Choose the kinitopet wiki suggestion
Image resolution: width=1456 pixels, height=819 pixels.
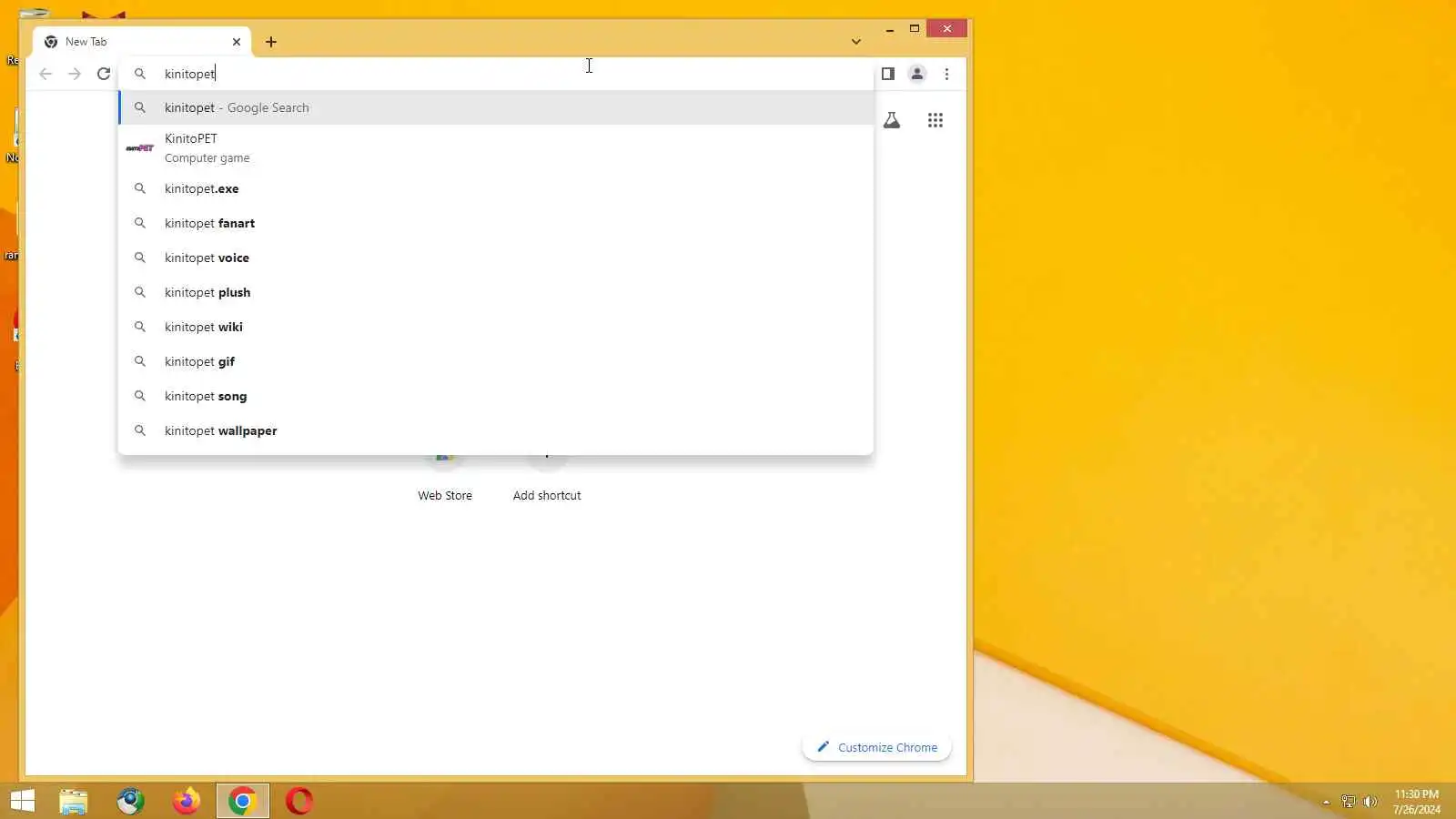pos(496,327)
